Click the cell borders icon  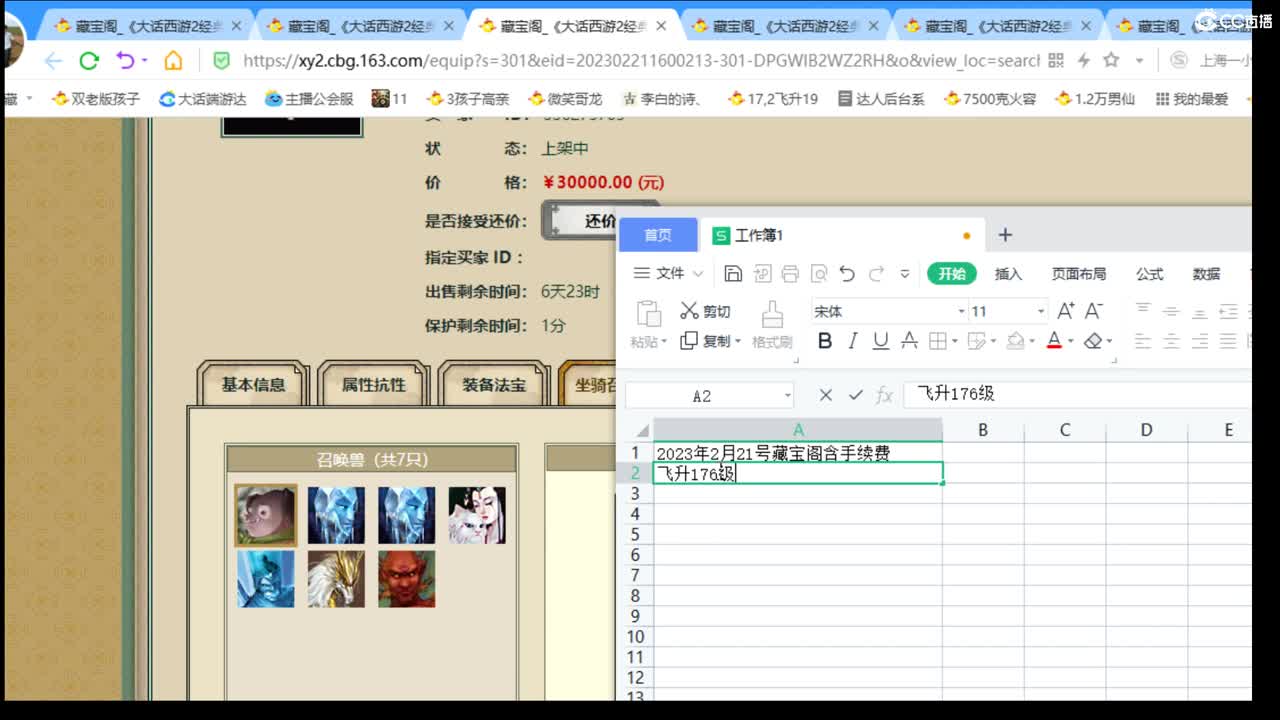pyautogui.click(x=937, y=341)
